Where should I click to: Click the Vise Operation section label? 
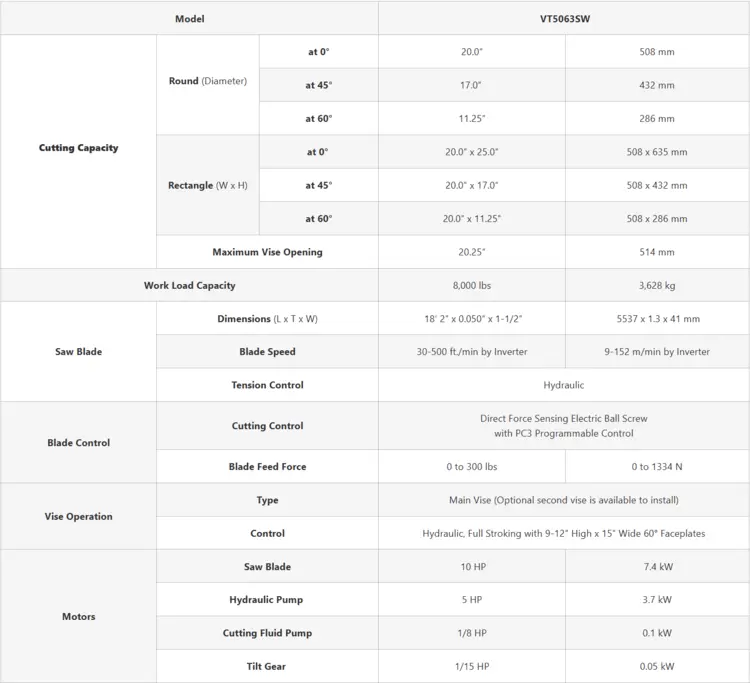click(78, 517)
